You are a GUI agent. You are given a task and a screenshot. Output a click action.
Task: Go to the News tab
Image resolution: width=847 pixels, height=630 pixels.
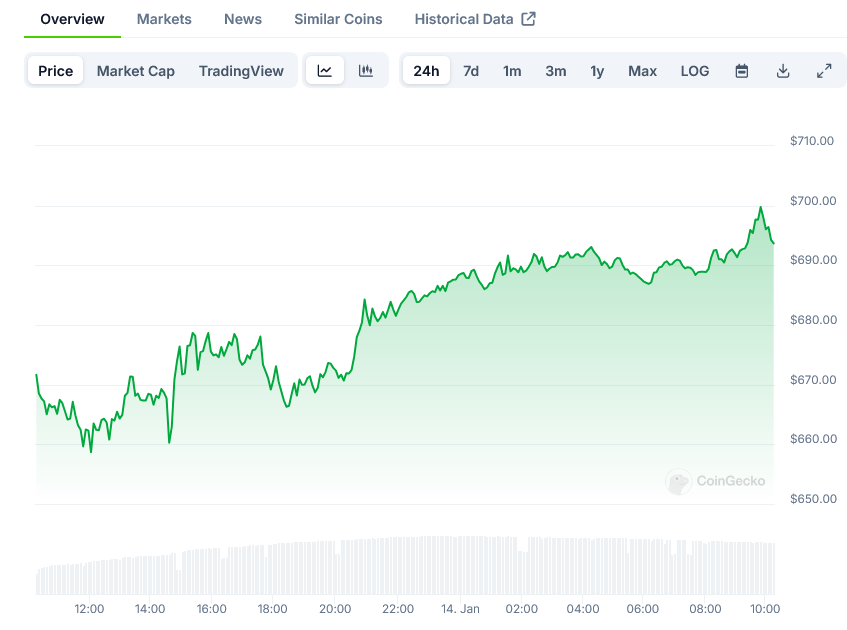point(243,19)
